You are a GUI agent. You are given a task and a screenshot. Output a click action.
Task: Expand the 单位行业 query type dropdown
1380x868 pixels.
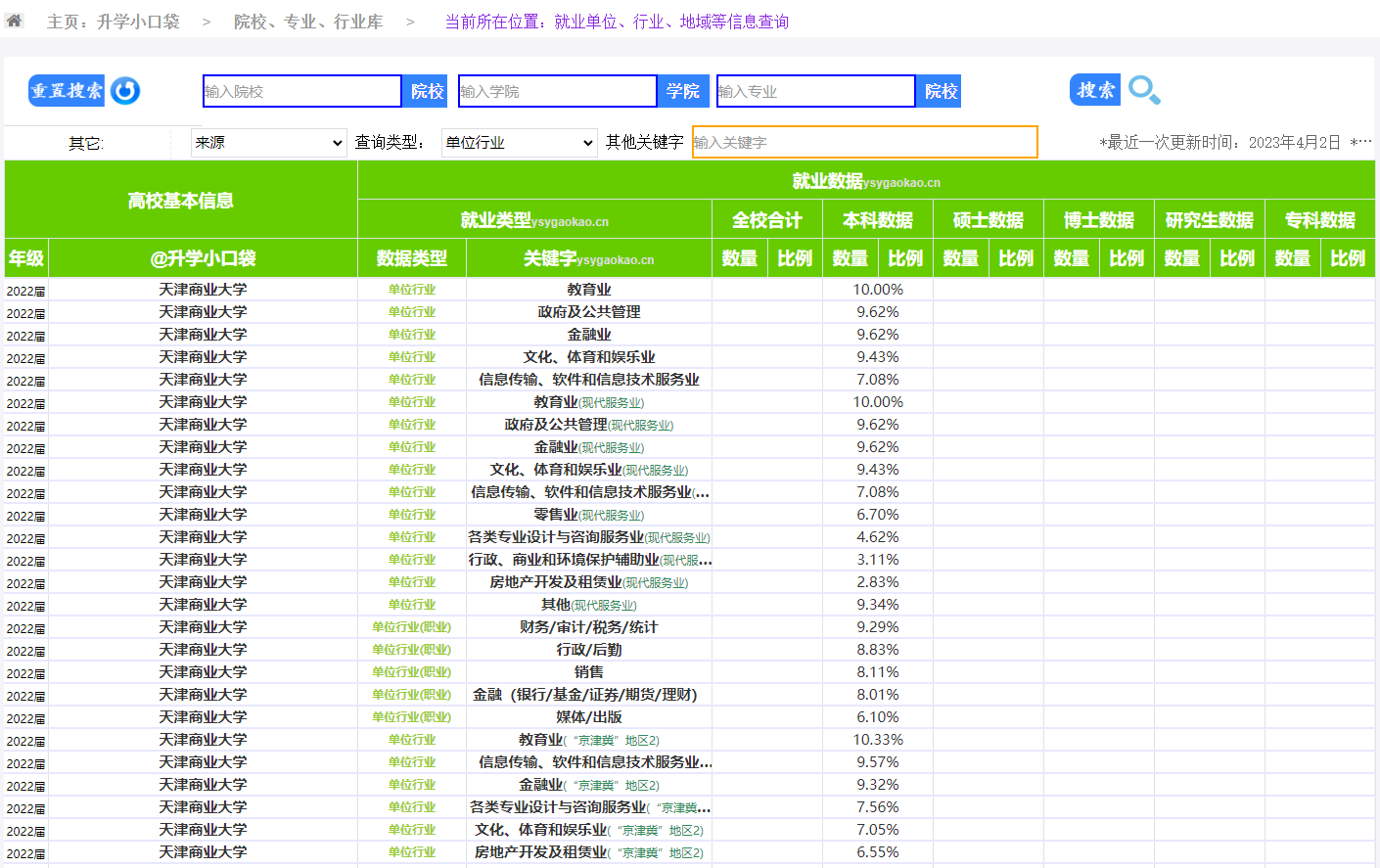pyautogui.click(x=519, y=143)
